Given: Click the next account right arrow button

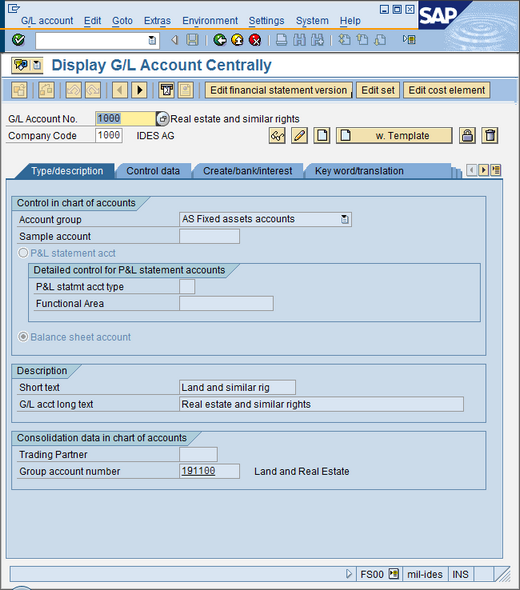Looking at the screenshot, I should pos(139,90).
